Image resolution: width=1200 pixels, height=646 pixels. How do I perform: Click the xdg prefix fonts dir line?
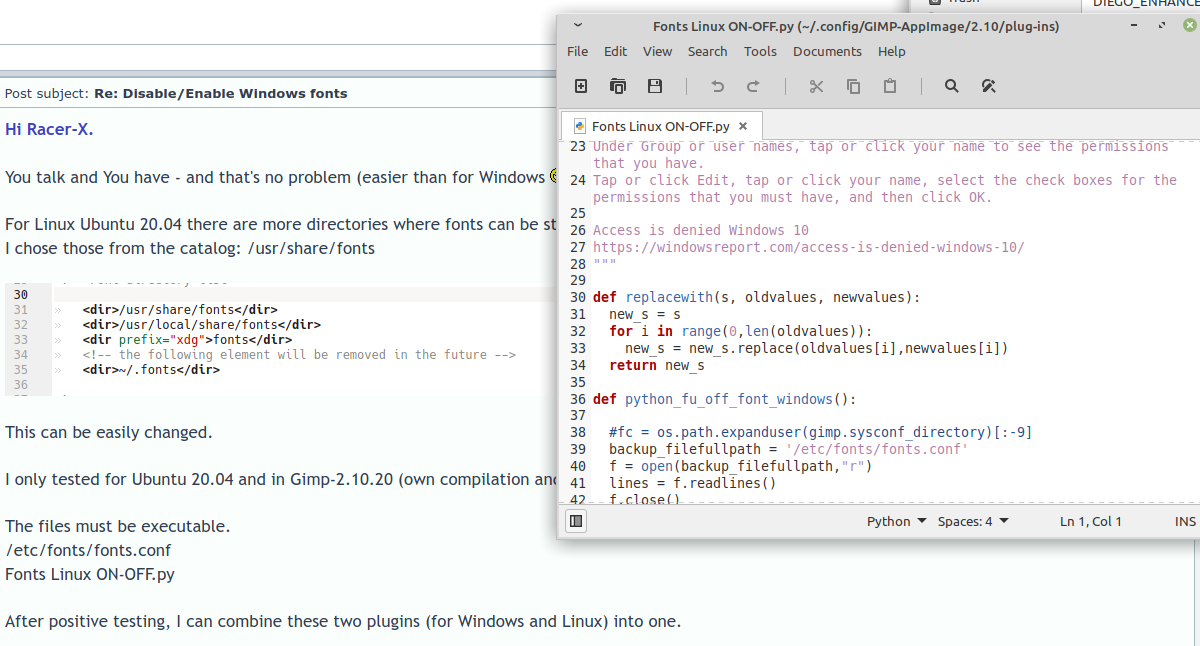coord(187,339)
